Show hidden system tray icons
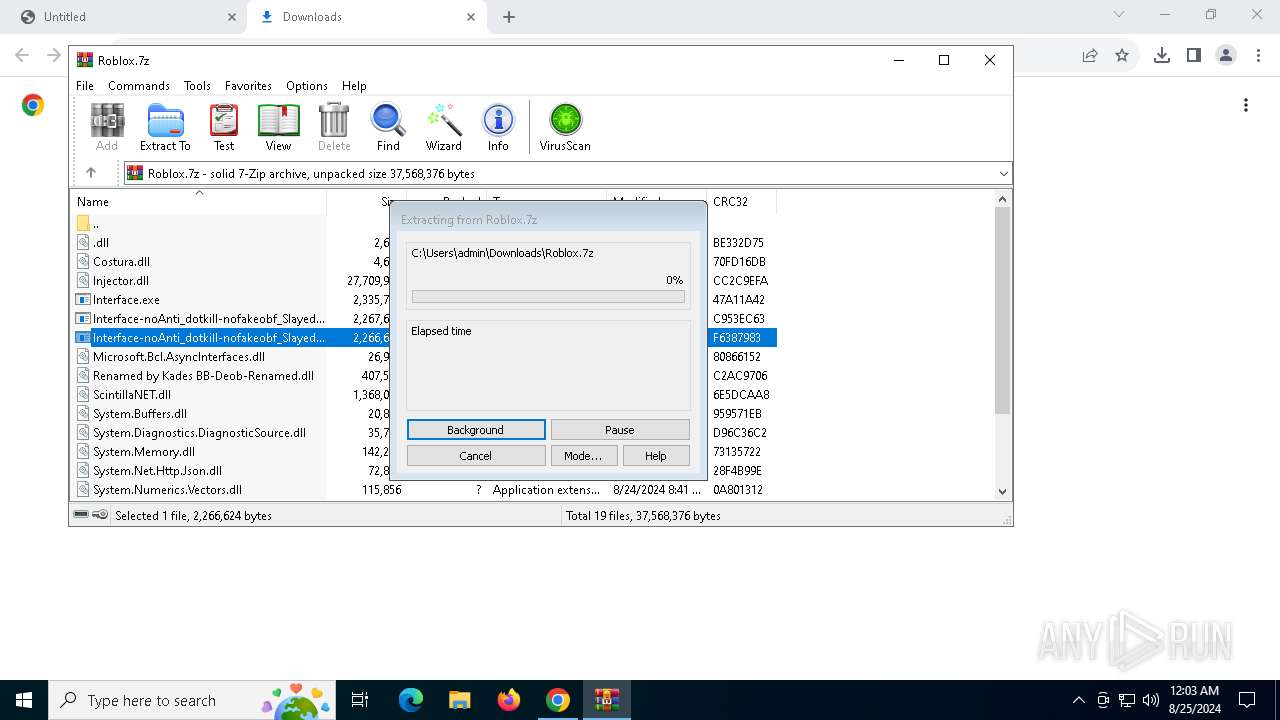The width and height of the screenshot is (1280, 720). tap(1078, 700)
